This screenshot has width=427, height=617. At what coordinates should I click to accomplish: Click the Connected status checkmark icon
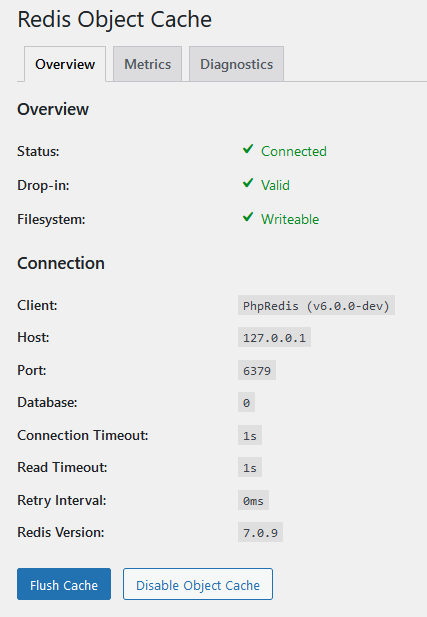[248, 149]
